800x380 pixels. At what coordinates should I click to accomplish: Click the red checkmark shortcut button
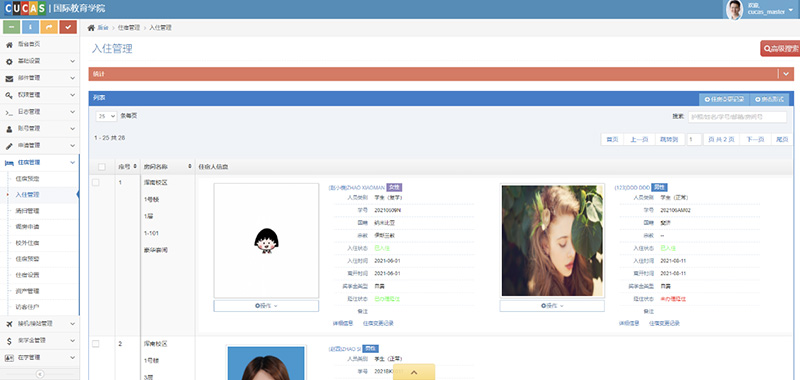pyautogui.click(x=68, y=27)
